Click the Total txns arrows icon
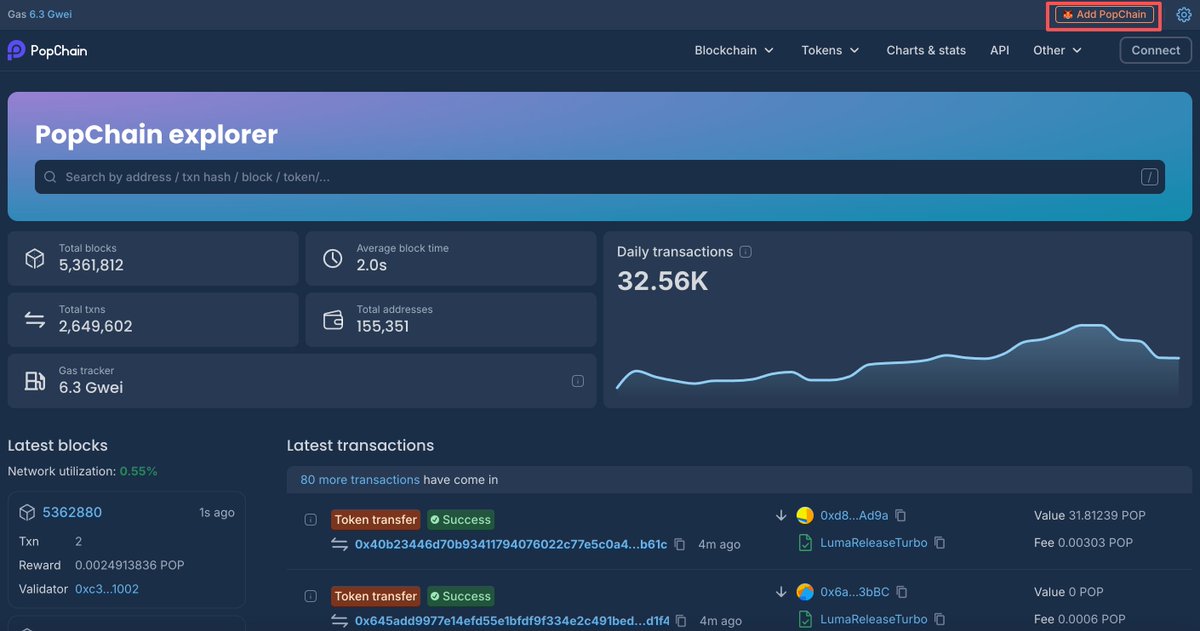 point(35,320)
